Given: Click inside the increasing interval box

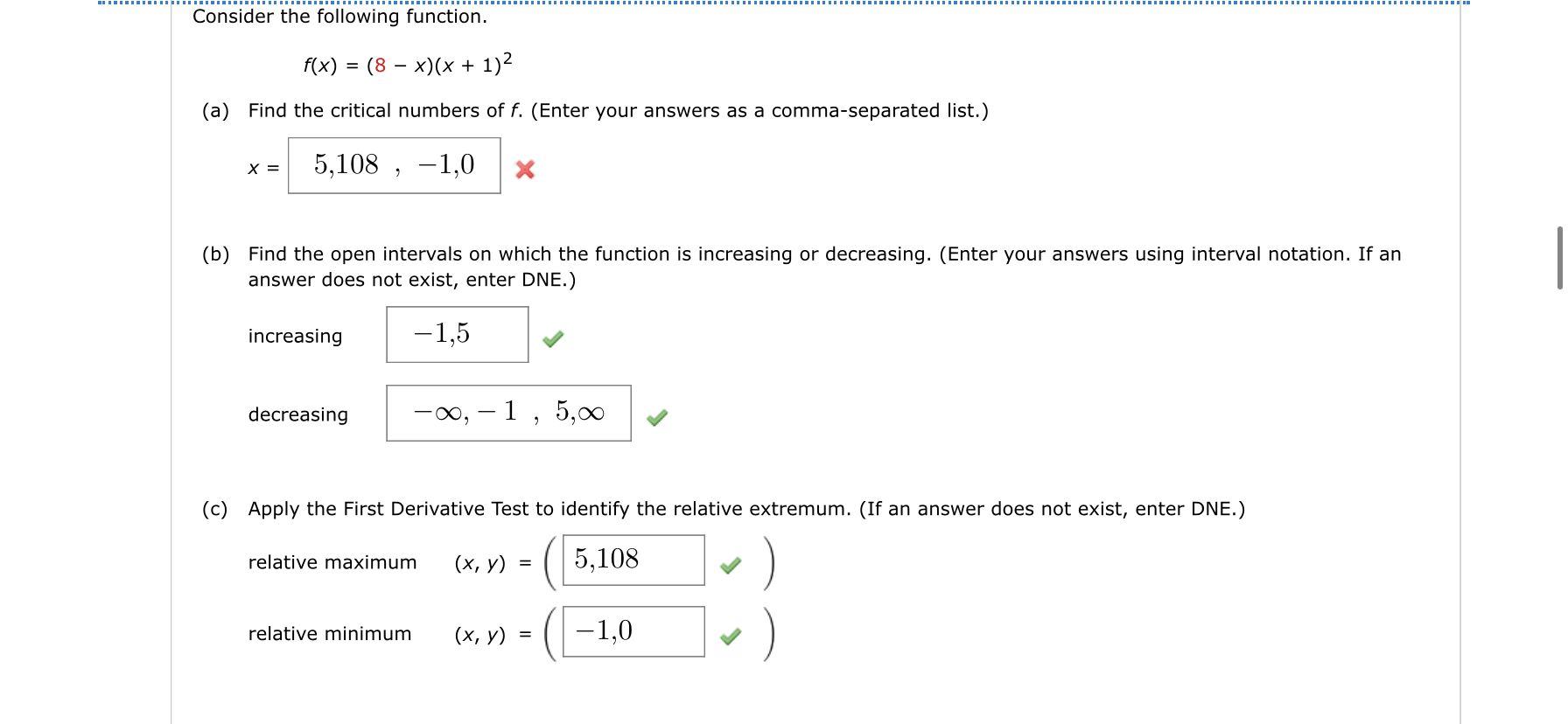Looking at the screenshot, I should tap(457, 335).
